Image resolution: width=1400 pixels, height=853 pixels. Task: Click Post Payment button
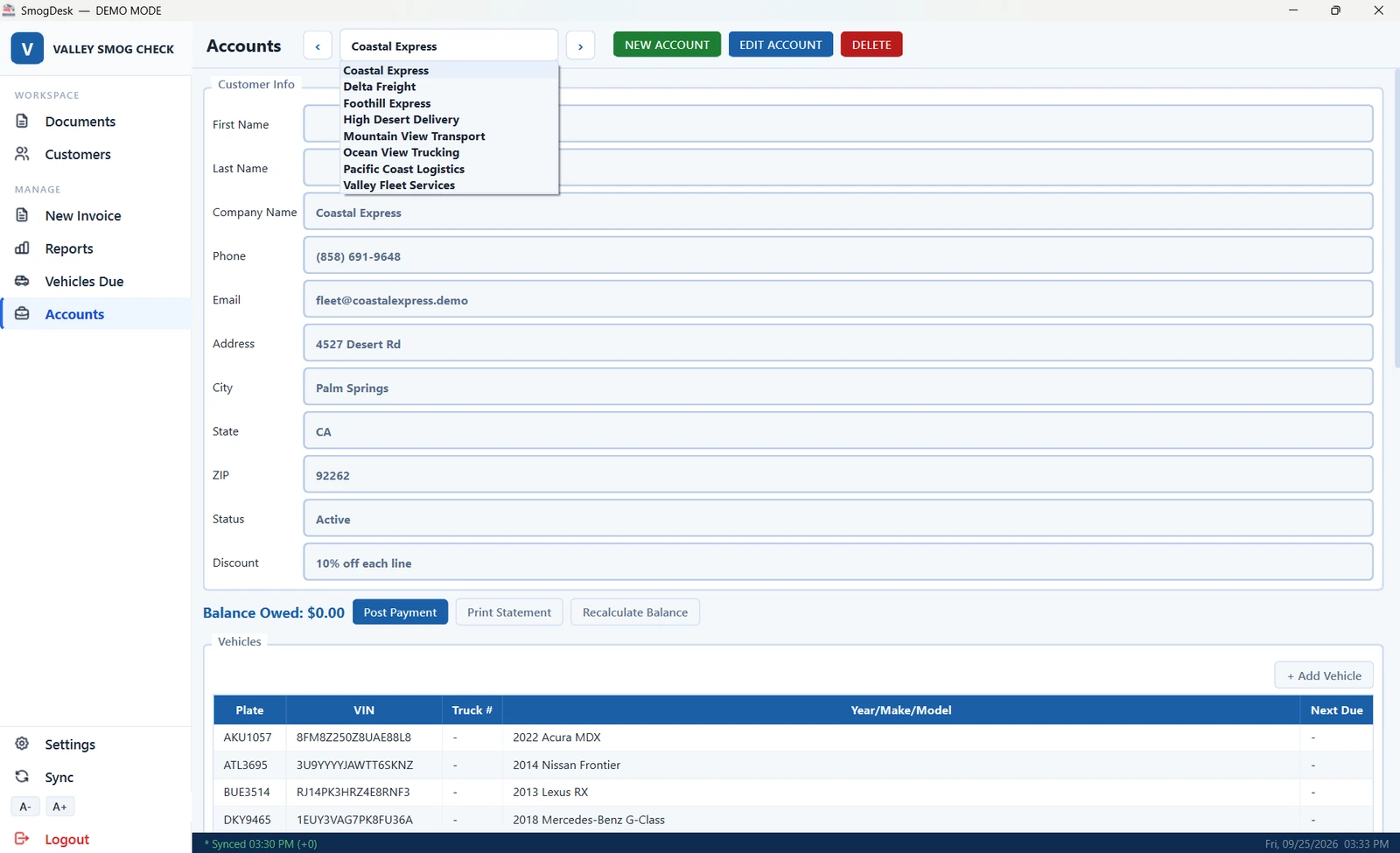400,612
